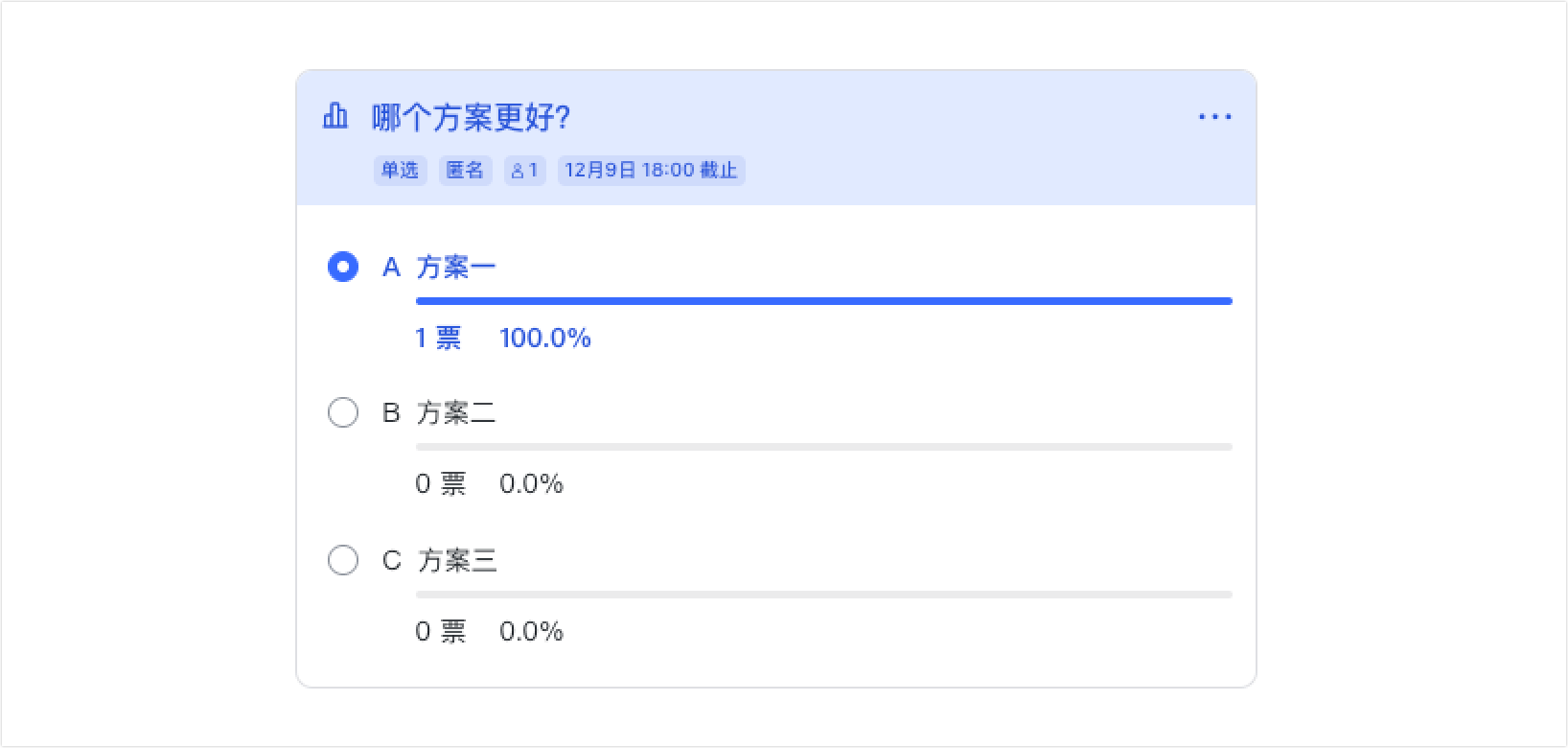Screen dimensions: 1568x748
Task: Click the gray progress bar for 方案二
Action: click(x=824, y=447)
